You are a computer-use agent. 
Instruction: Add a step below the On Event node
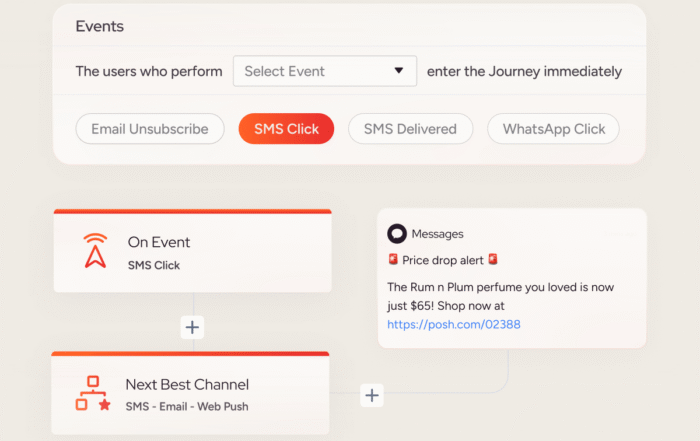(192, 327)
